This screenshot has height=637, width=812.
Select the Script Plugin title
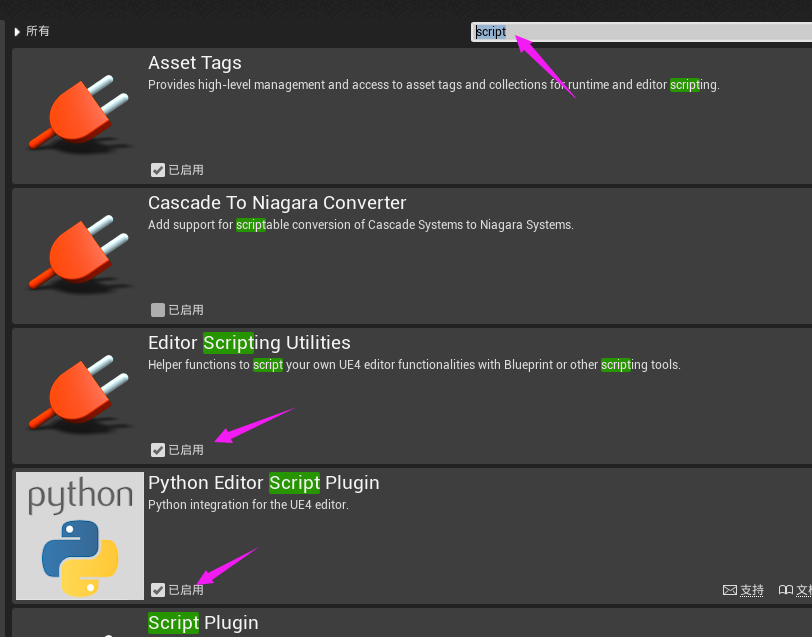click(x=203, y=622)
